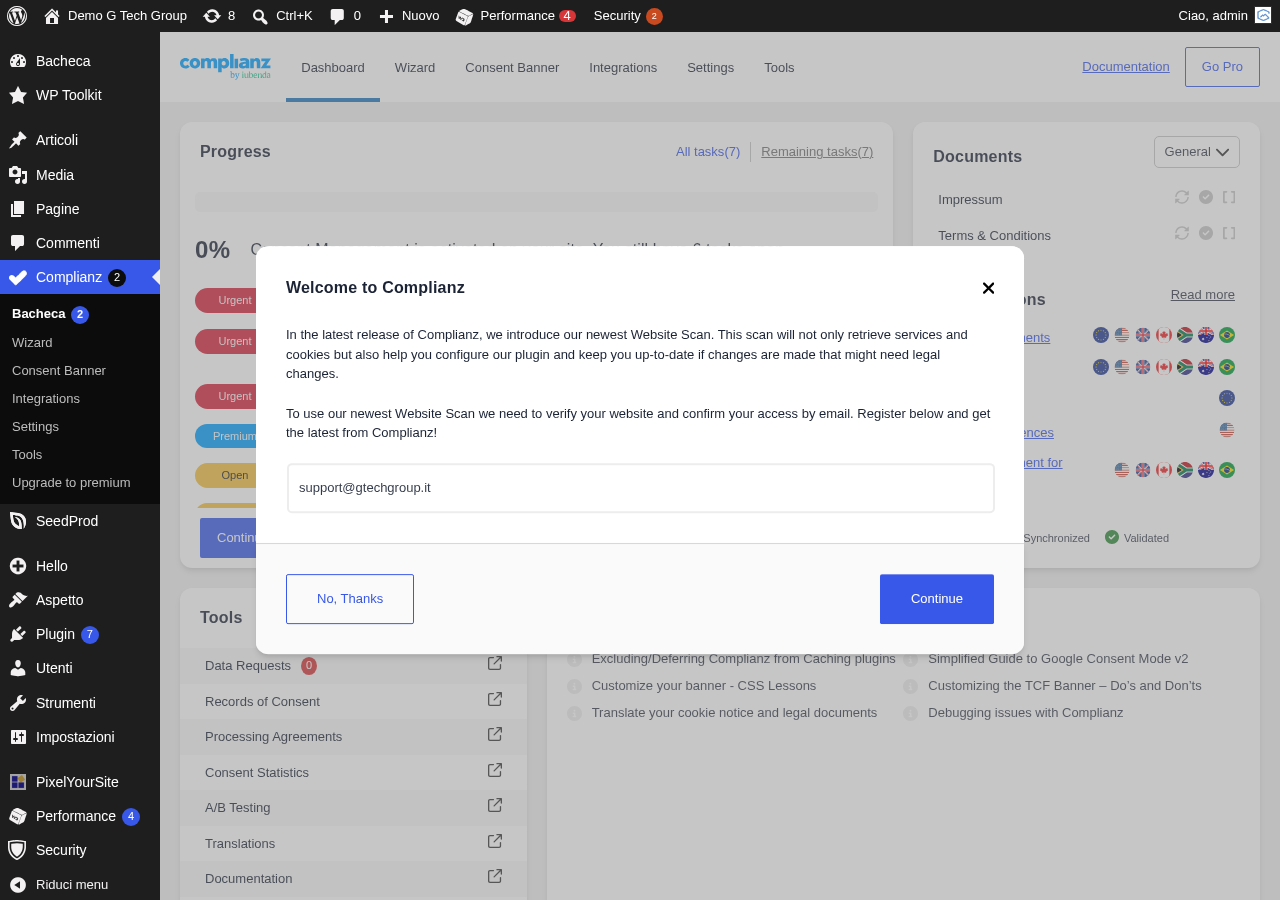Click sync icon for Impressum row

pos(1182,197)
